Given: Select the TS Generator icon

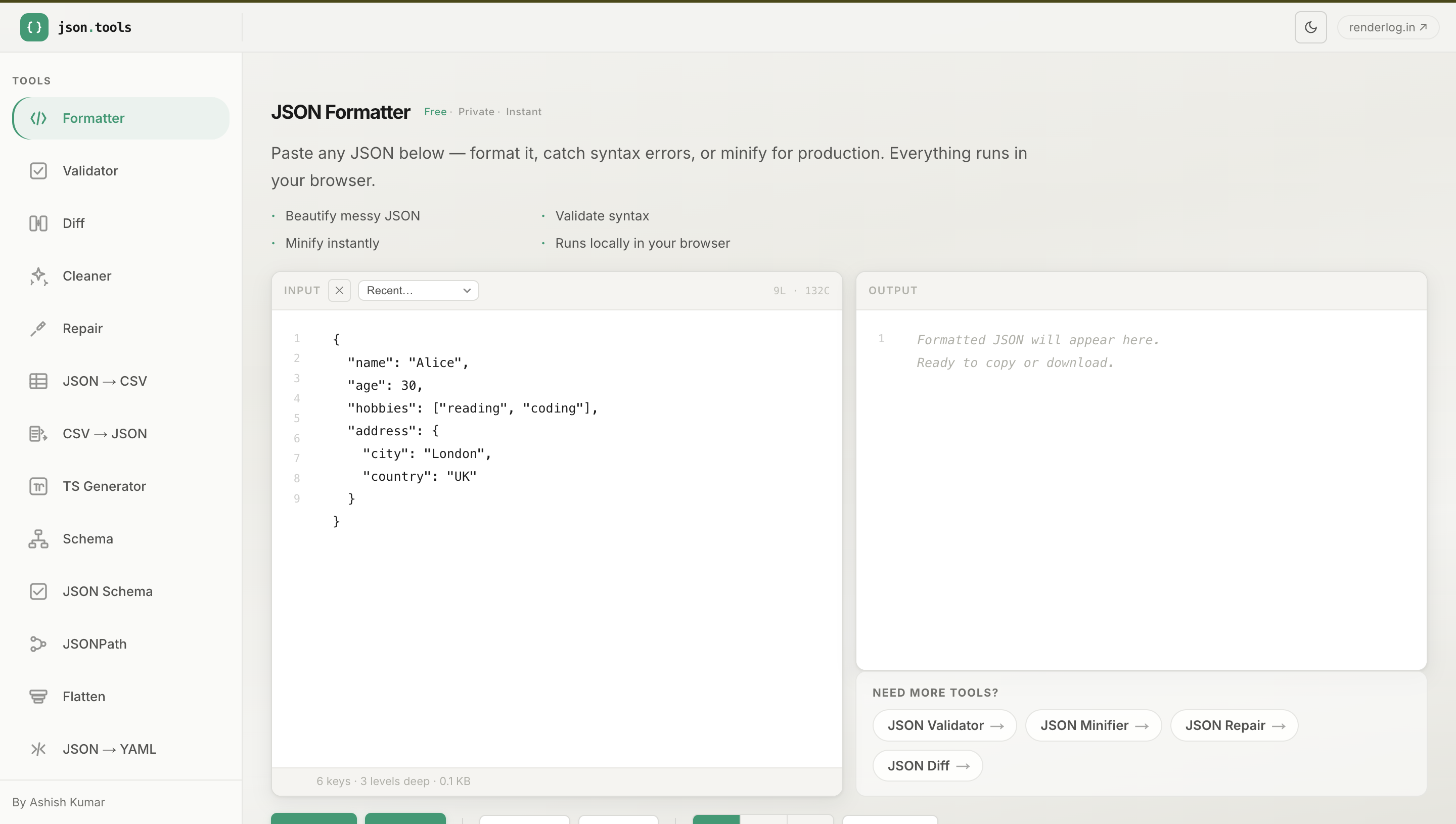Looking at the screenshot, I should 38,487.
